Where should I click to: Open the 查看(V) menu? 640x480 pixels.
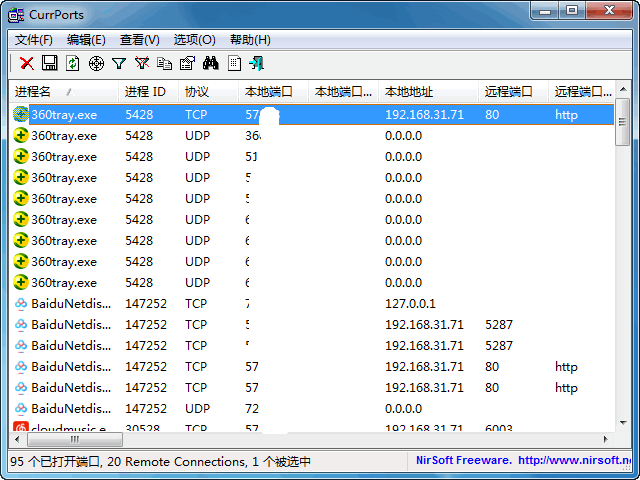point(139,40)
